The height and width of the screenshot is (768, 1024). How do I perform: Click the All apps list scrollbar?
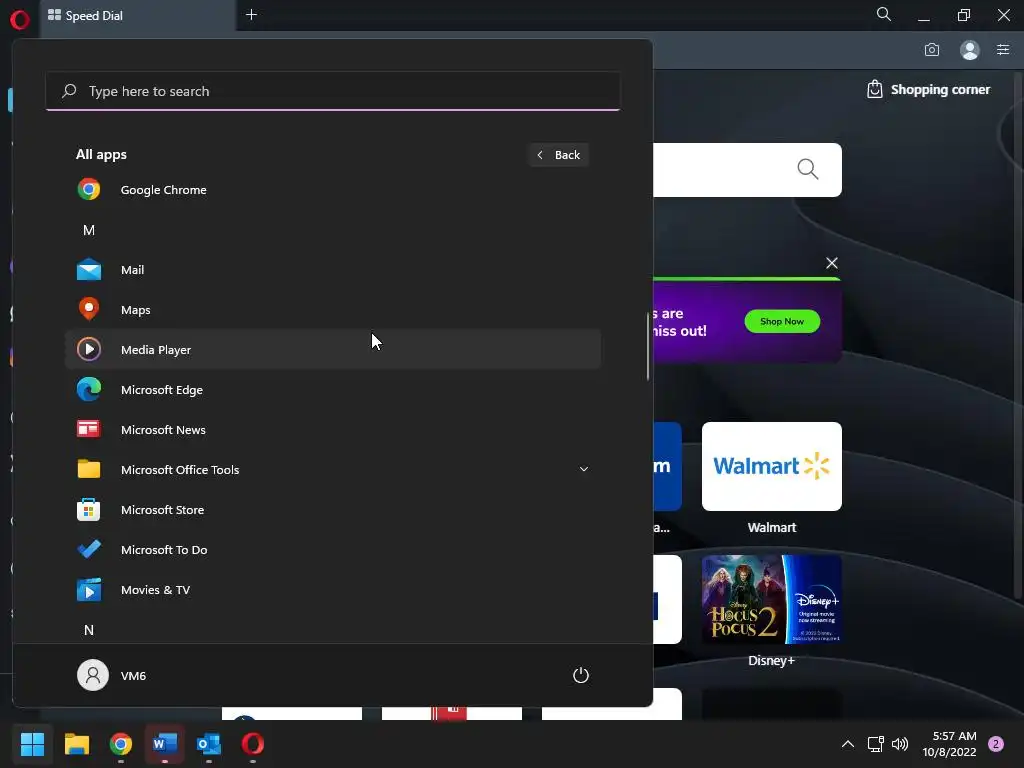(648, 346)
